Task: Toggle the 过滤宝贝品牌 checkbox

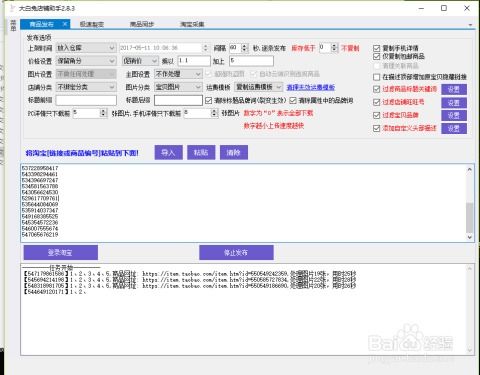Action: 377,115
